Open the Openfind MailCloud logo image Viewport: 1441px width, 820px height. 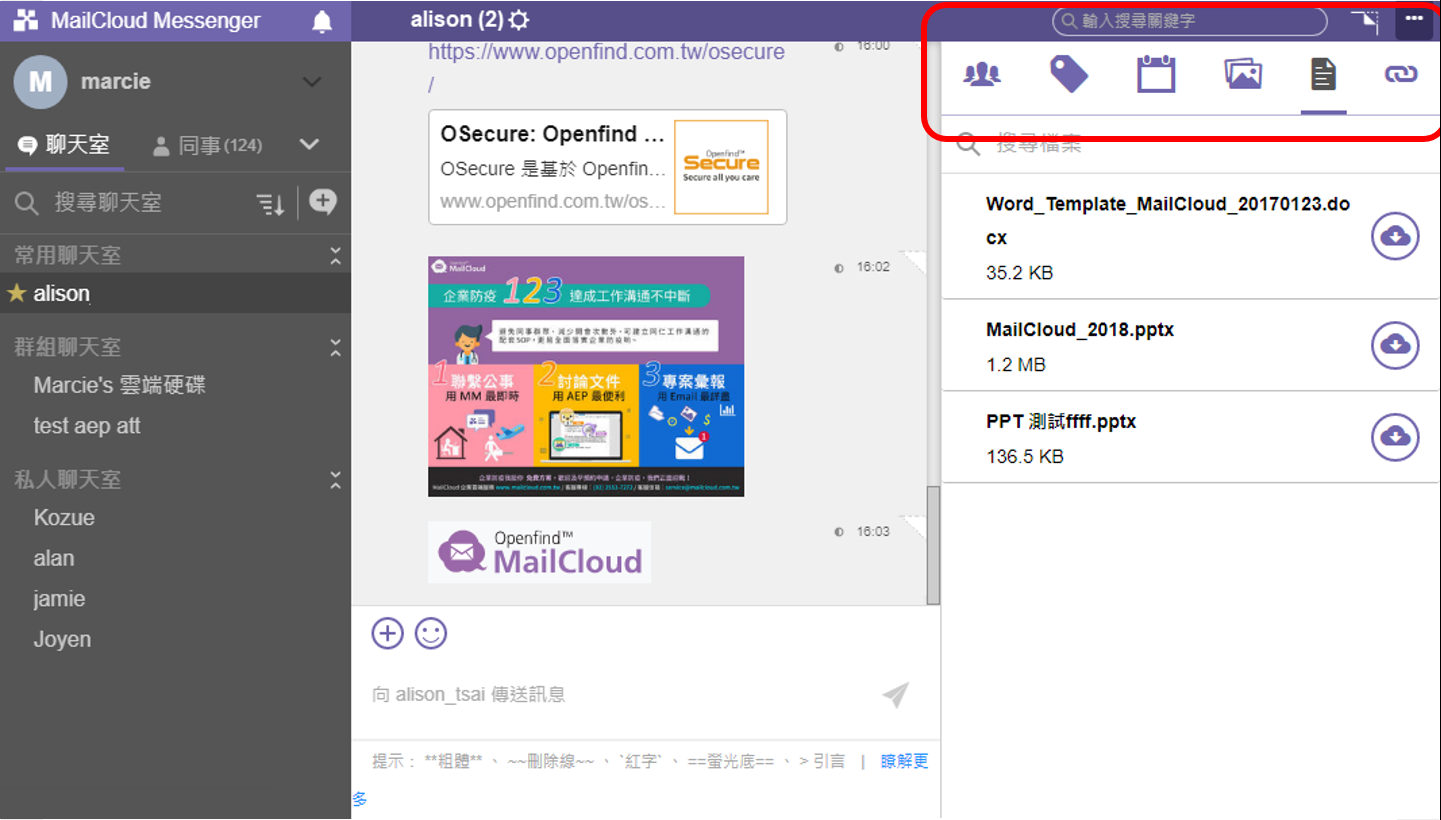[540, 552]
